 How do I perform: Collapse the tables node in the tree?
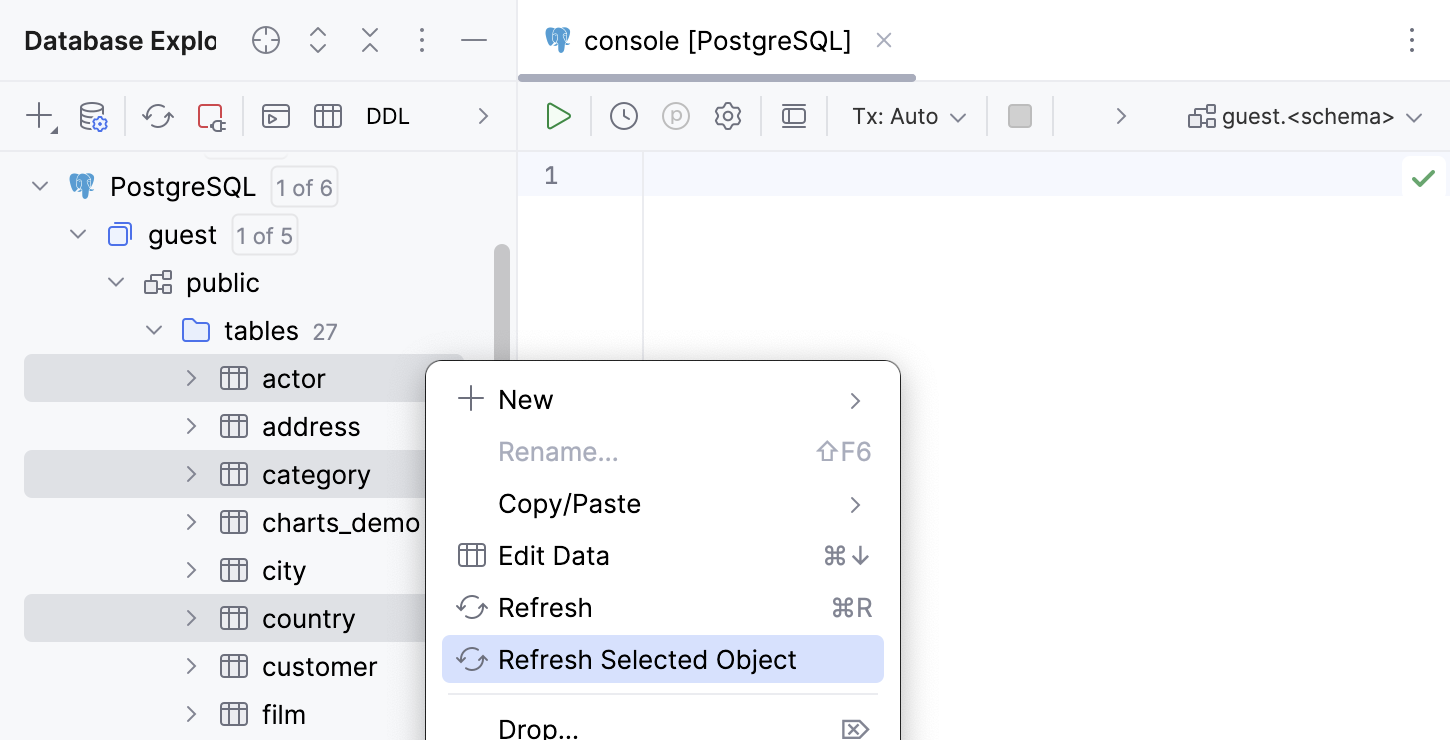pyautogui.click(x=152, y=330)
